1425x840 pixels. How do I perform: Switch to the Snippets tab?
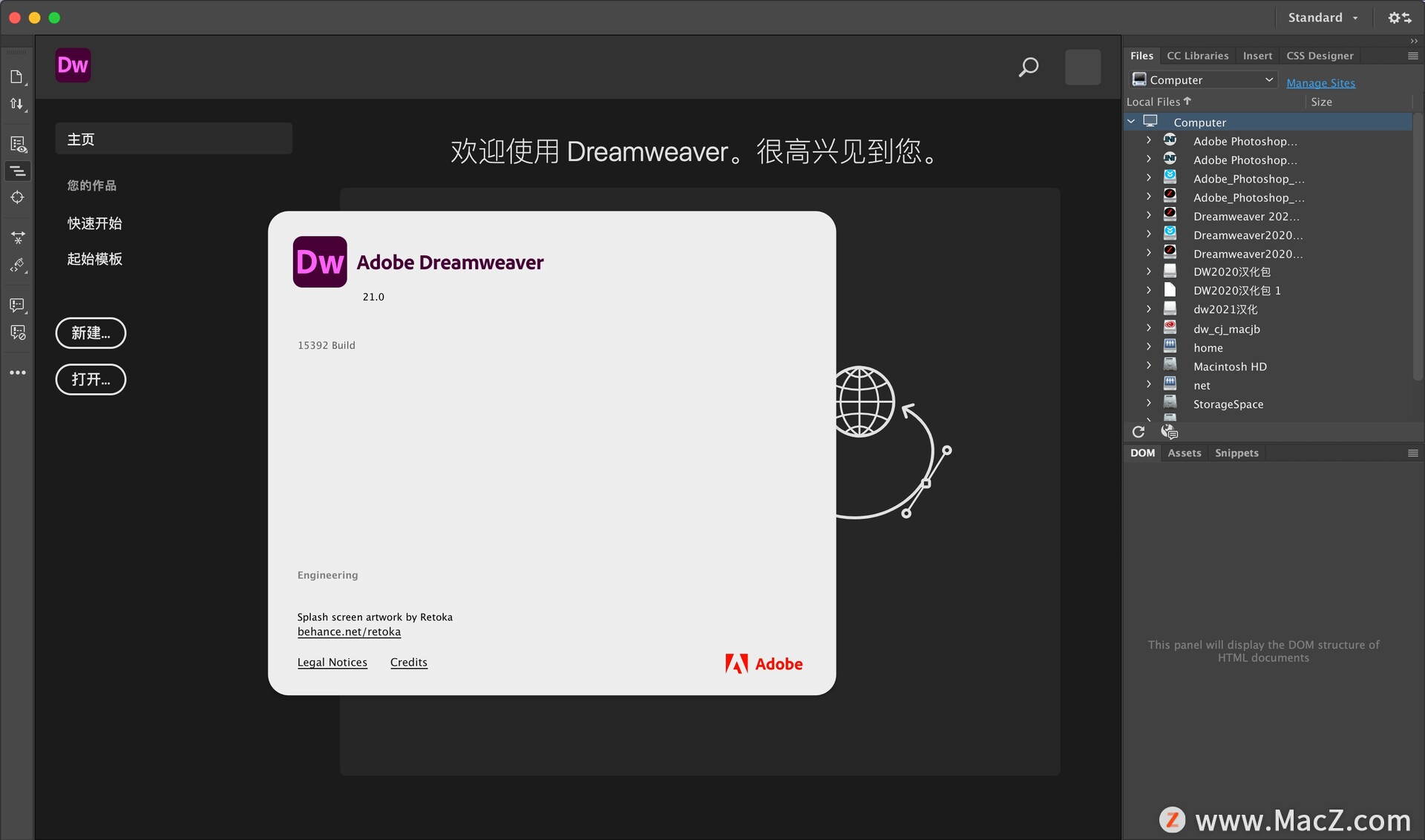[1235, 453]
